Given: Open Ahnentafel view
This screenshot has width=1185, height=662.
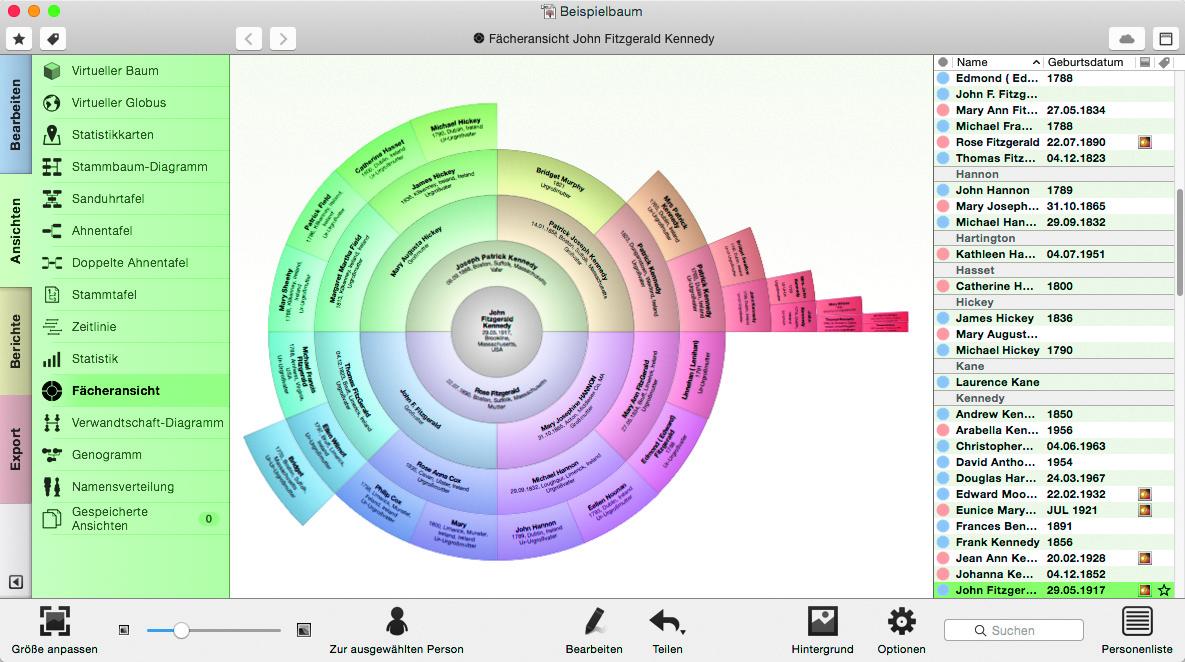Looking at the screenshot, I should click(131, 230).
